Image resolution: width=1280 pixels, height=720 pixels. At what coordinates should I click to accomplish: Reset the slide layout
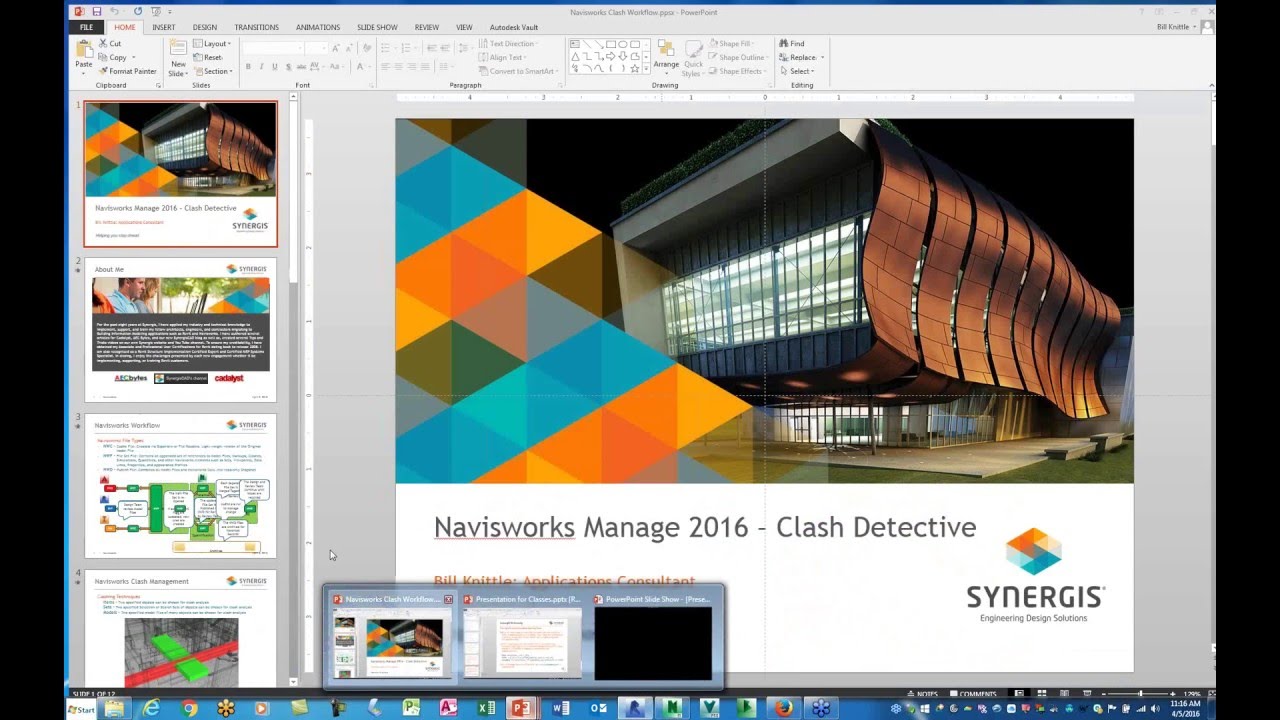click(x=208, y=58)
